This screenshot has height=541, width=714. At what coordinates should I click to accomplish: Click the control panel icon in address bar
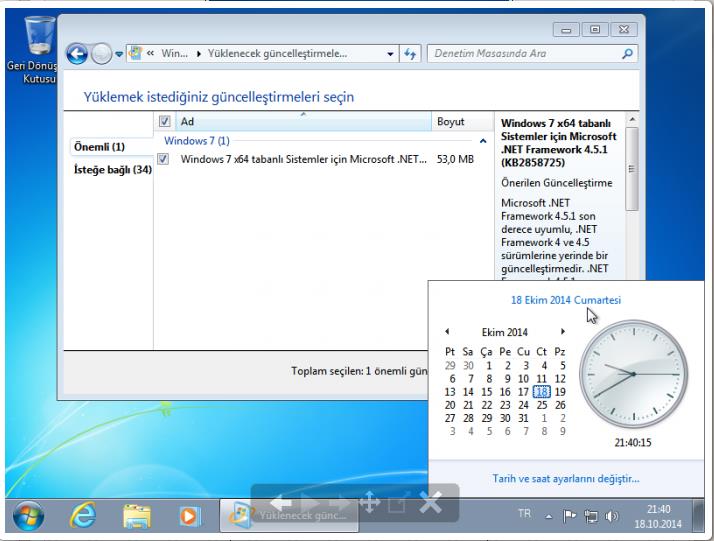pos(135,53)
